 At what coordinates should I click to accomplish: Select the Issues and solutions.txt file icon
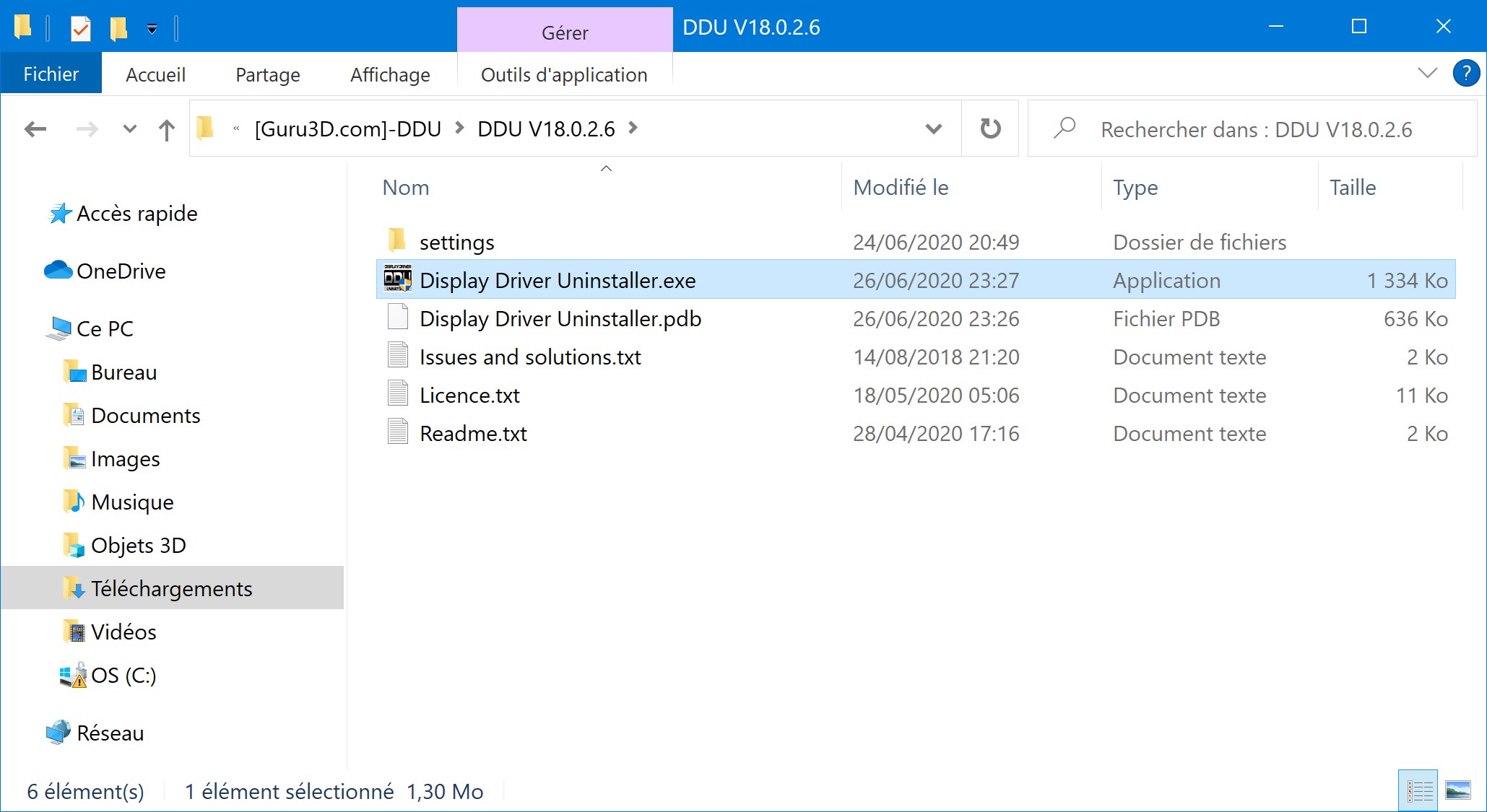(397, 356)
